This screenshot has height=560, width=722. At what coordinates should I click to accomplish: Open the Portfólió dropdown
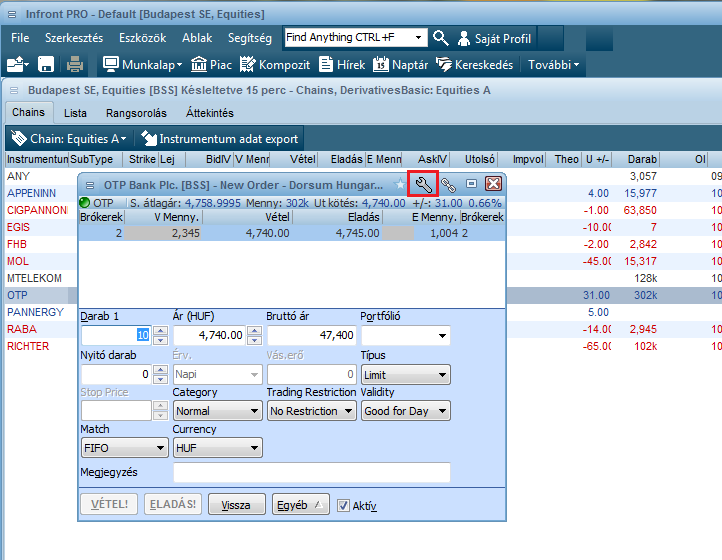(x=406, y=335)
